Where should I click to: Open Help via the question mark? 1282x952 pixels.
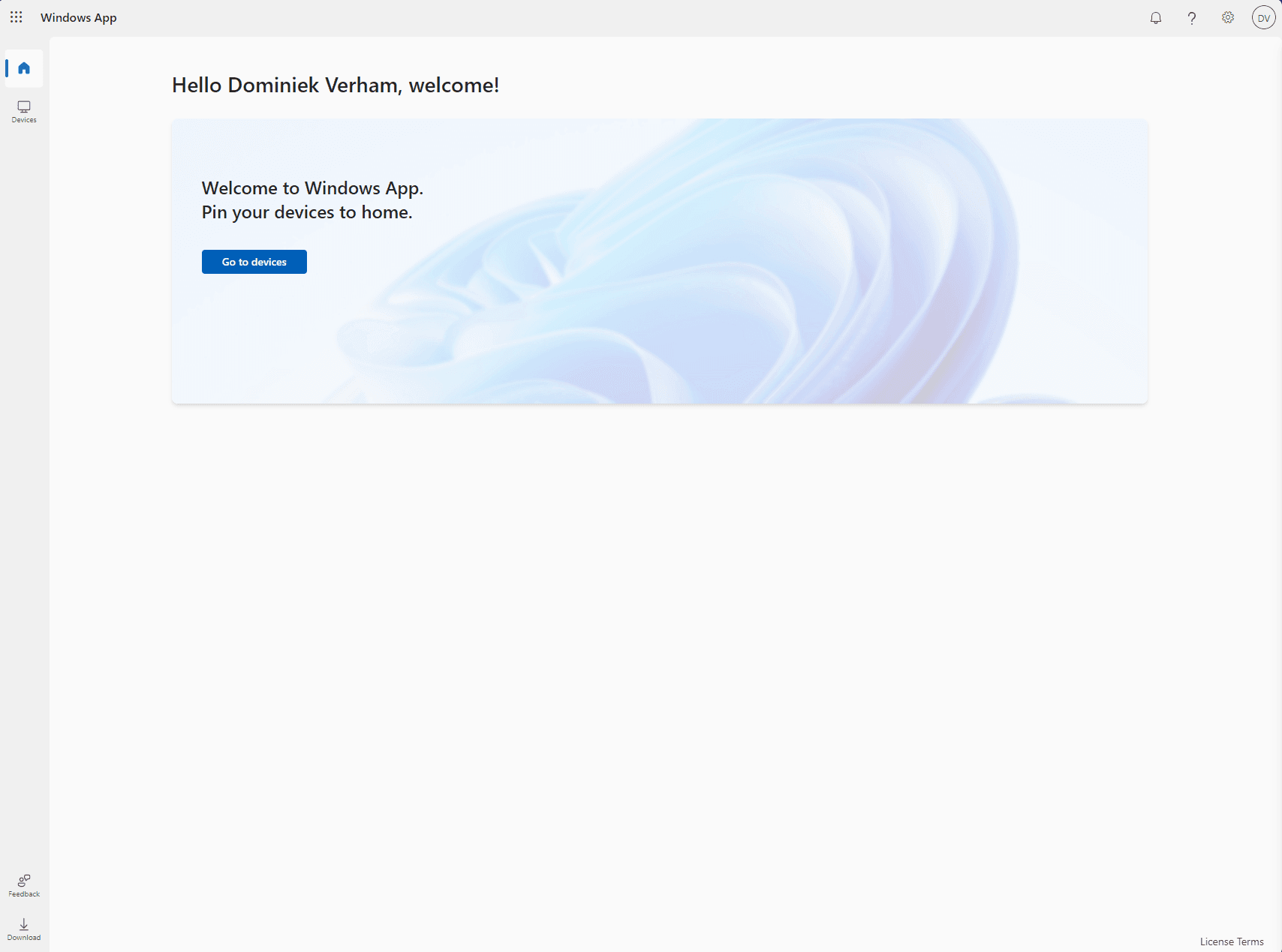coord(1192,18)
